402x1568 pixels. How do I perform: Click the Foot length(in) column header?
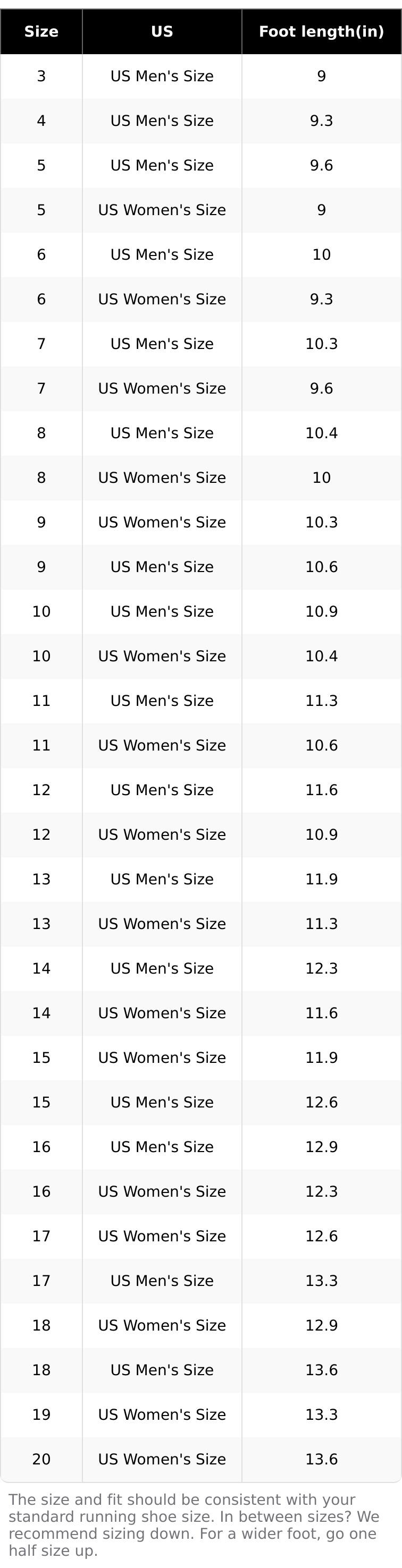click(x=321, y=32)
